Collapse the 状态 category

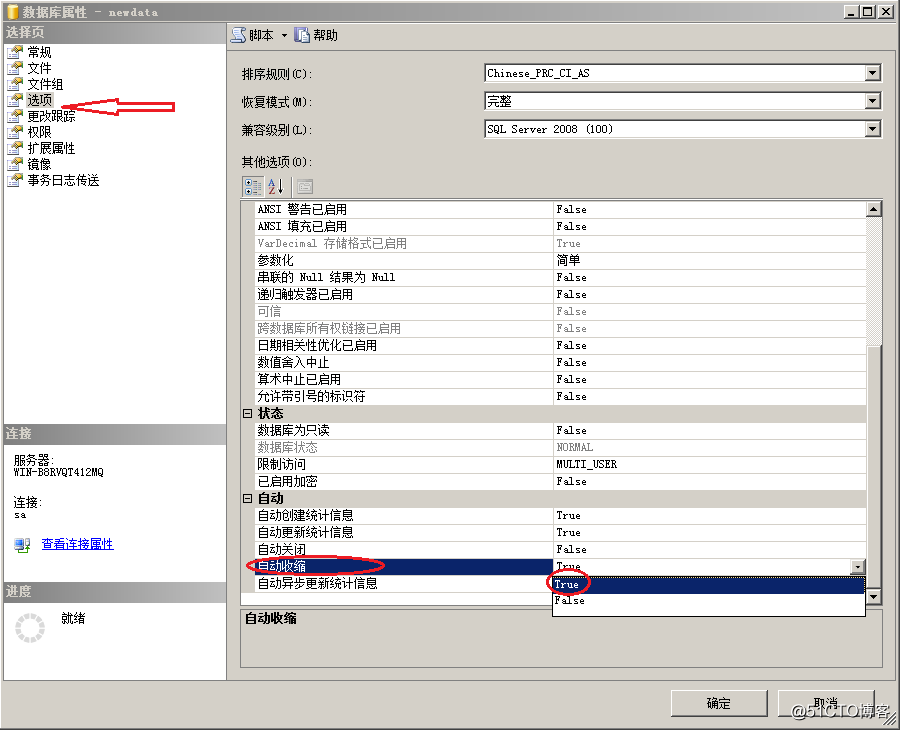tap(247, 413)
